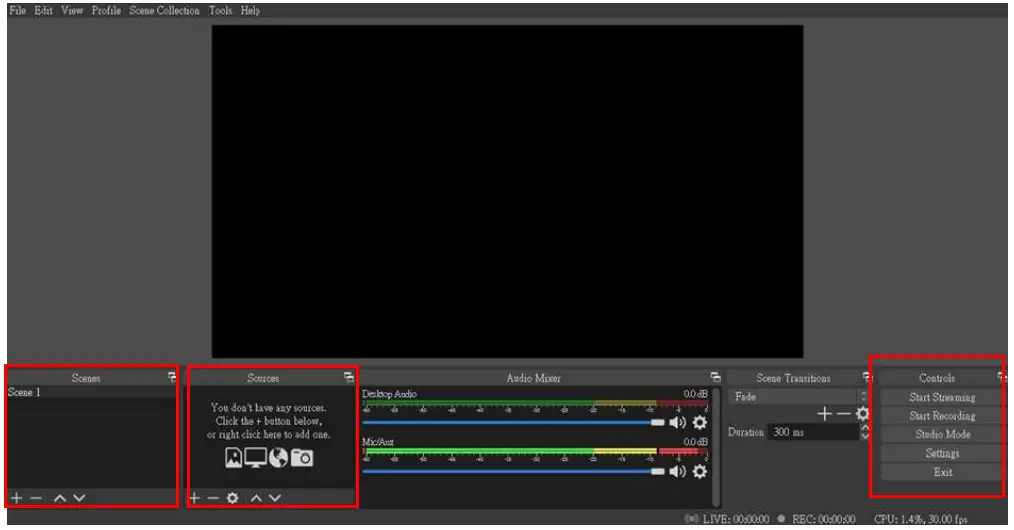Click the Audio Mixer scrollbar
This screenshot has width=1014, height=530.
click(x=716, y=447)
